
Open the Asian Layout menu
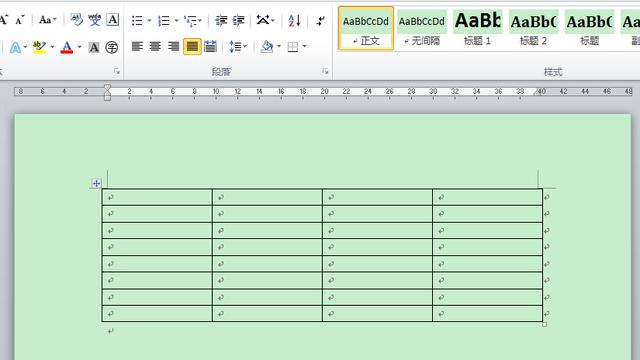[x=265, y=20]
